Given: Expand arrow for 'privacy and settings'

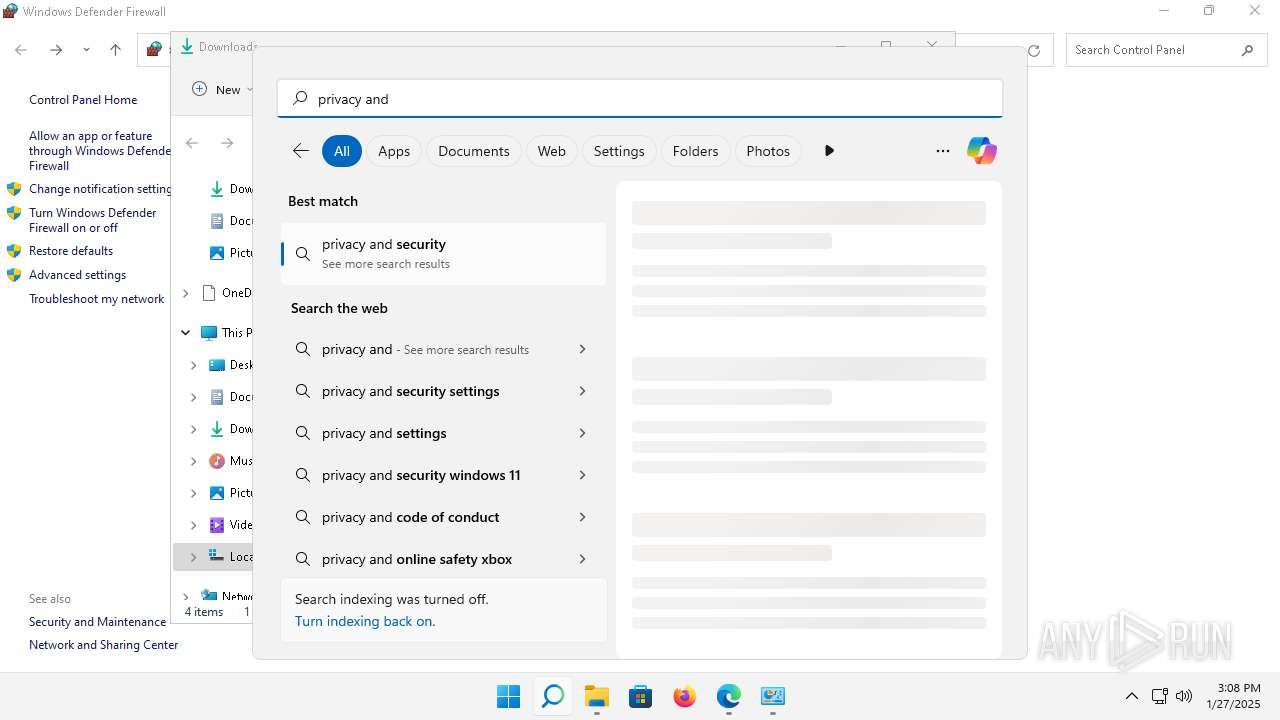Looking at the screenshot, I should coord(582,433).
